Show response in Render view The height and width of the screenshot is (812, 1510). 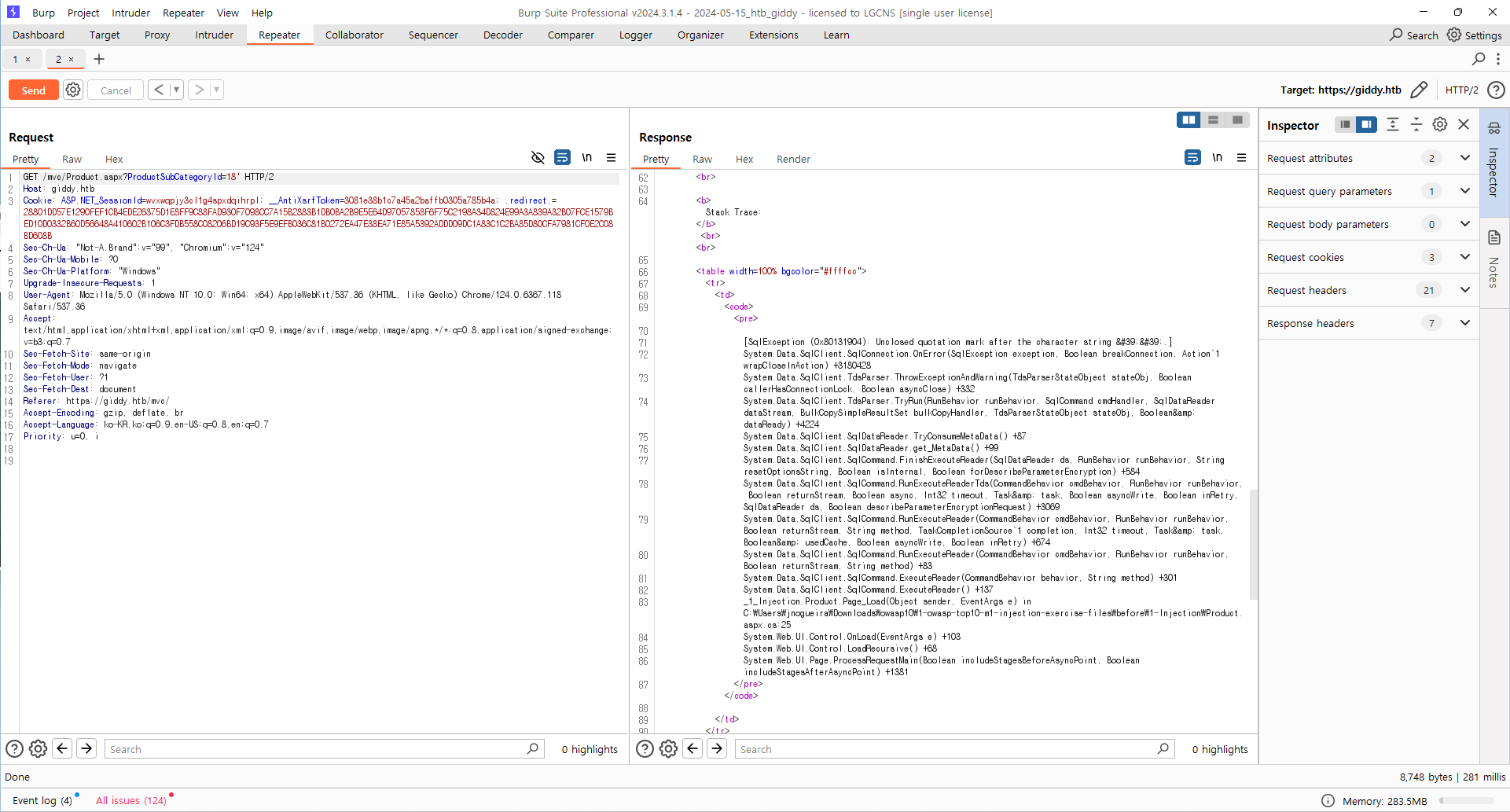pos(793,159)
